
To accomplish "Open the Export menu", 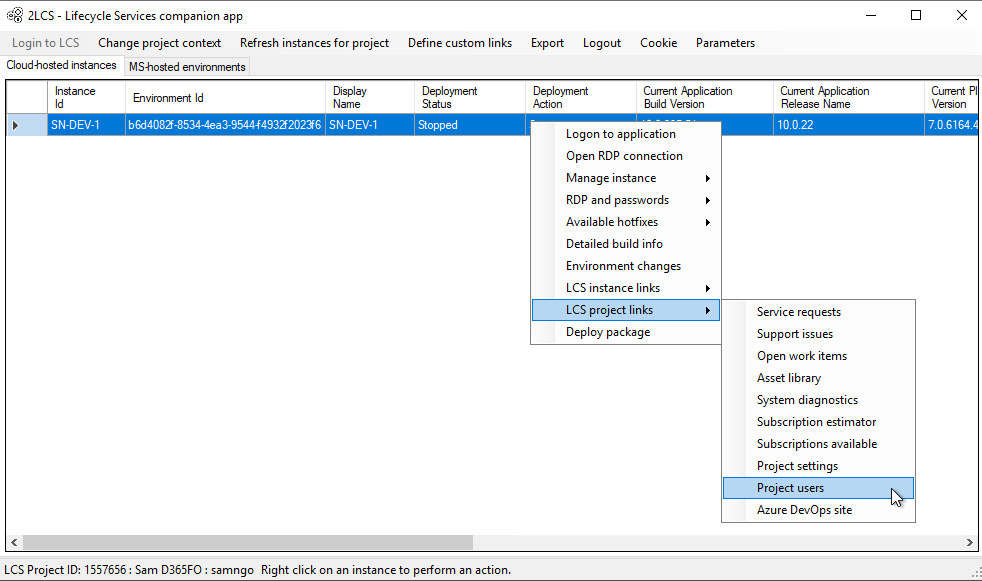I will coord(547,43).
